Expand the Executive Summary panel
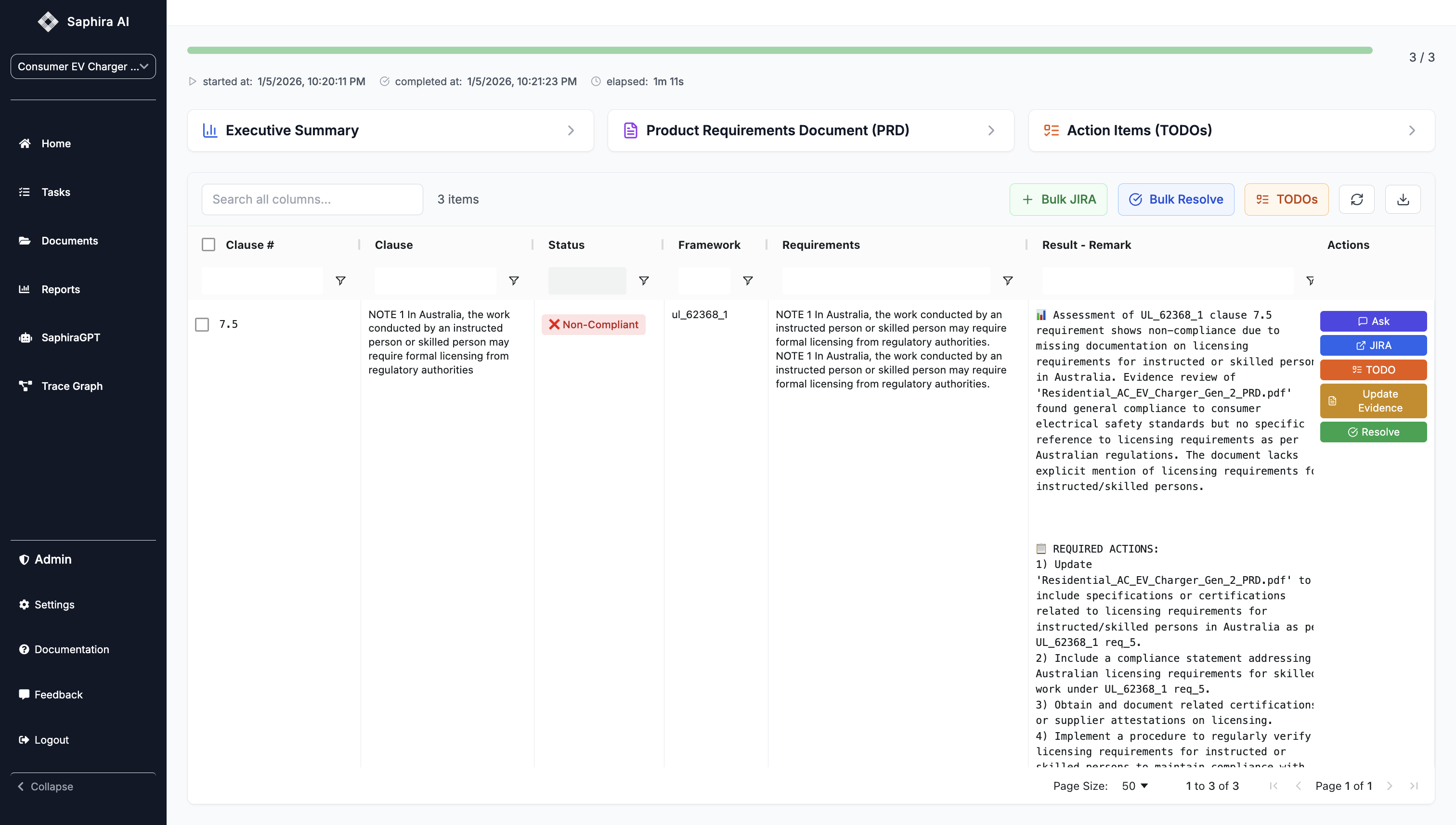The width and height of the screenshot is (1456, 825). pyautogui.click(x=390, y=130)
